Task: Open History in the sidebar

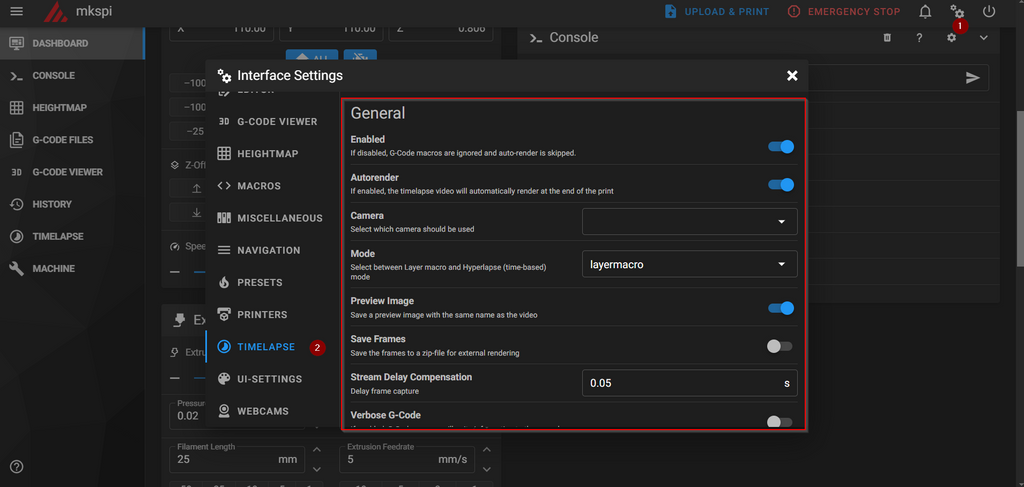Action: point(72,204)
